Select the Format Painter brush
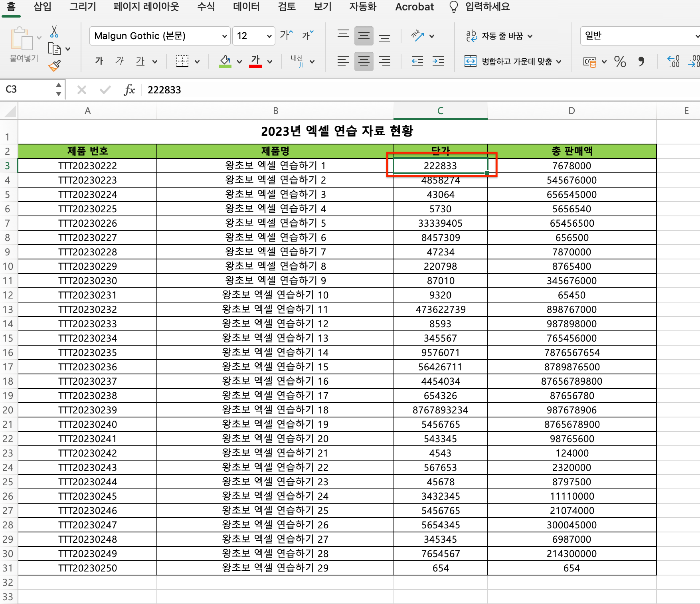This screenshot has width=700, height=604. pos(54,66)
